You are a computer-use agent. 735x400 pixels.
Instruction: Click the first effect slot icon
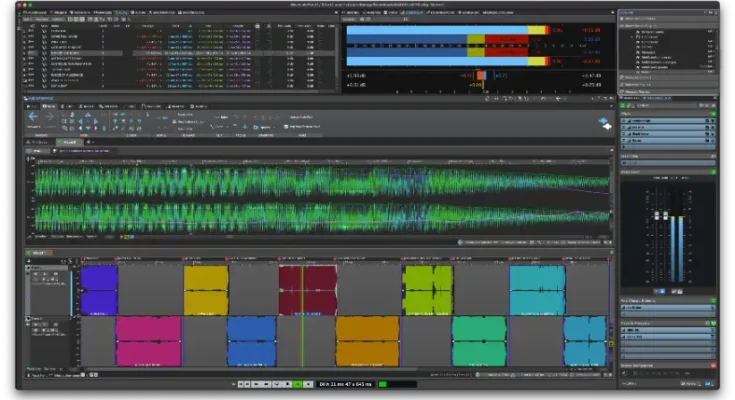tap(625, 121)
